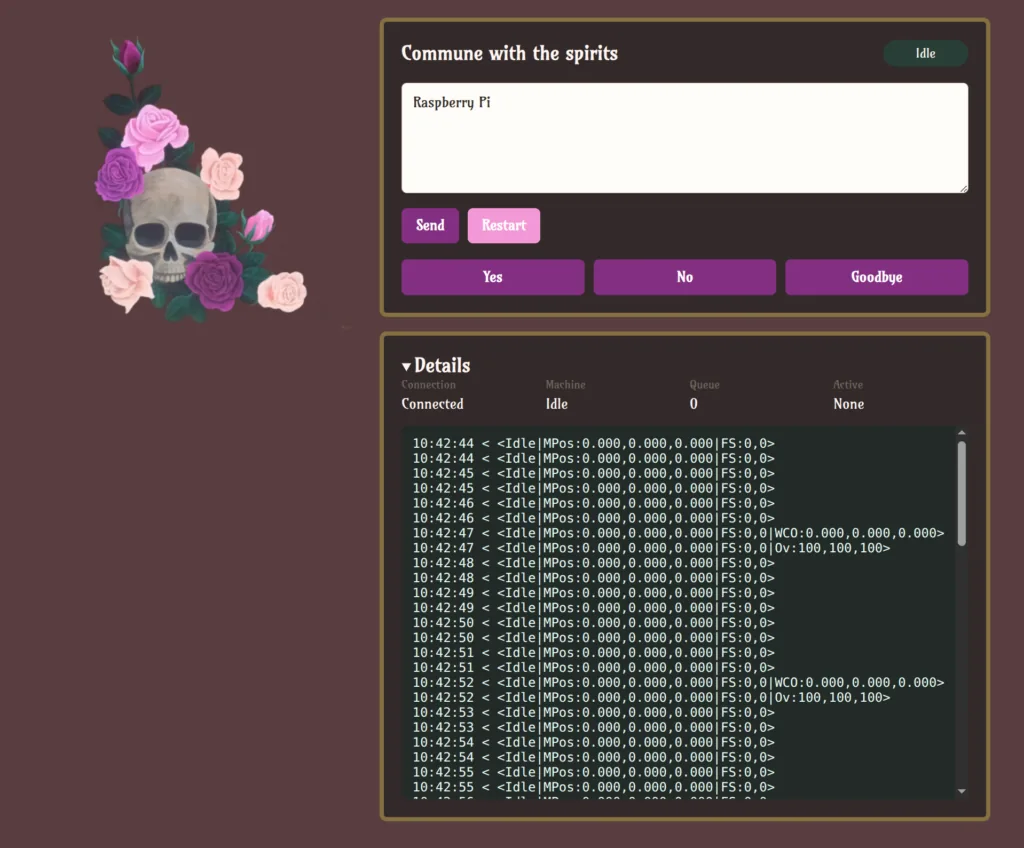
Task: Click the 10:42:47 log line with Ov:100,100,100
Action: [x=652, y=548]
